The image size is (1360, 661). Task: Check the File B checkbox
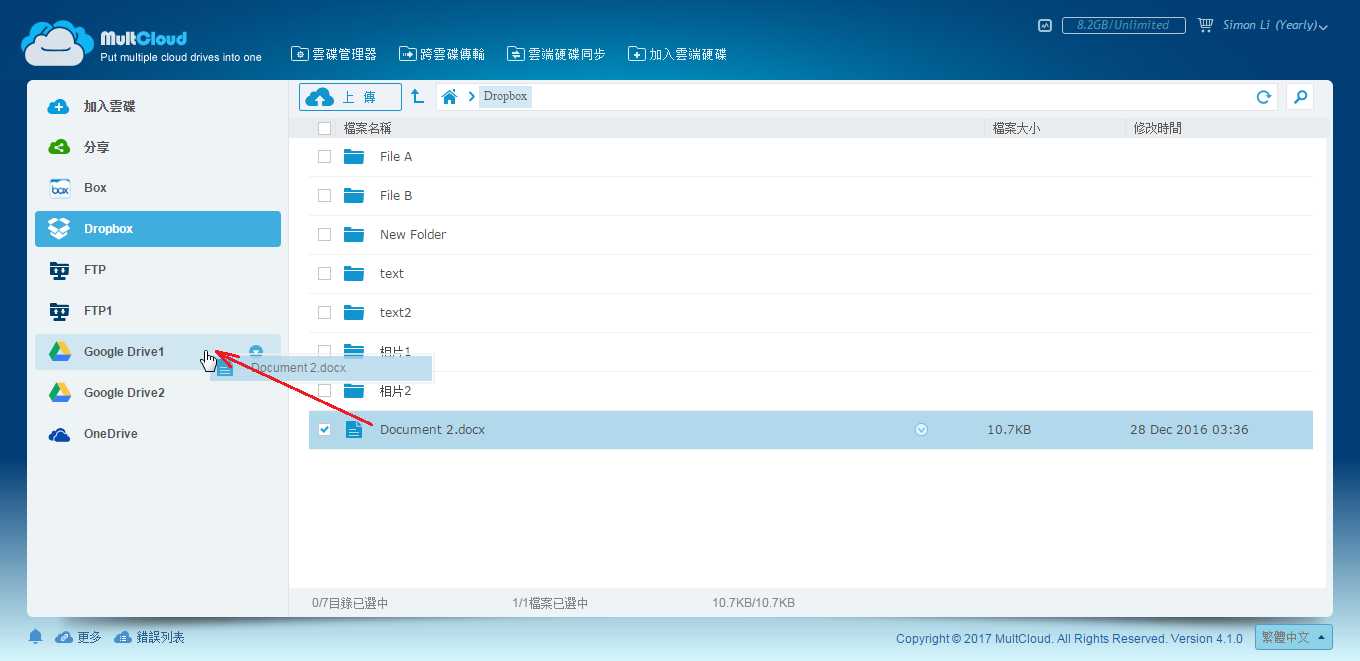coord(324,195)
